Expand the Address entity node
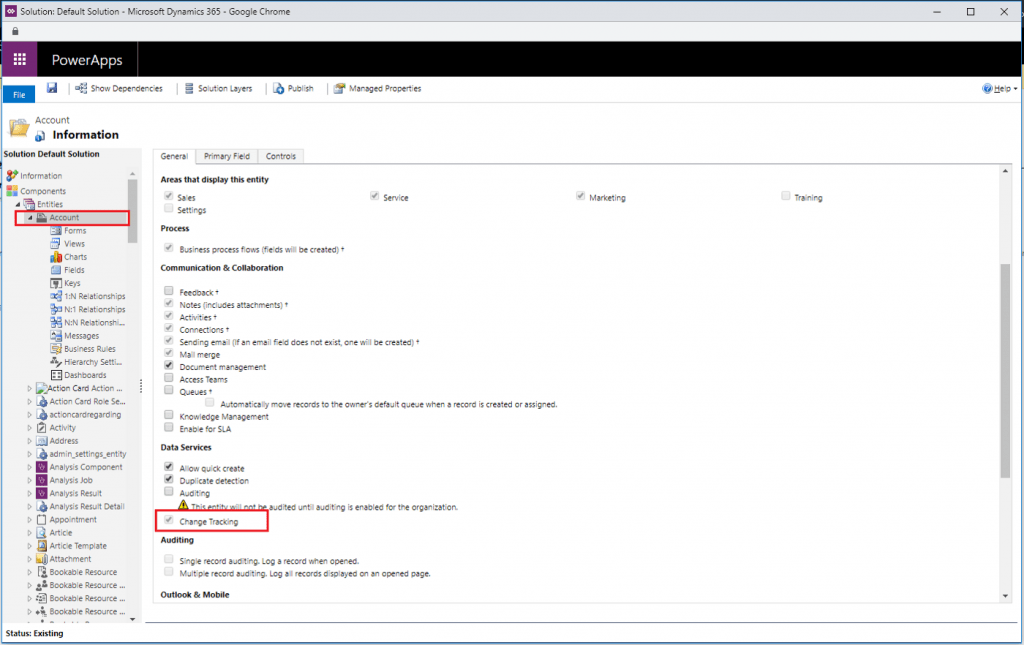Screen dimensions: 1024x645 coord(29,441)
